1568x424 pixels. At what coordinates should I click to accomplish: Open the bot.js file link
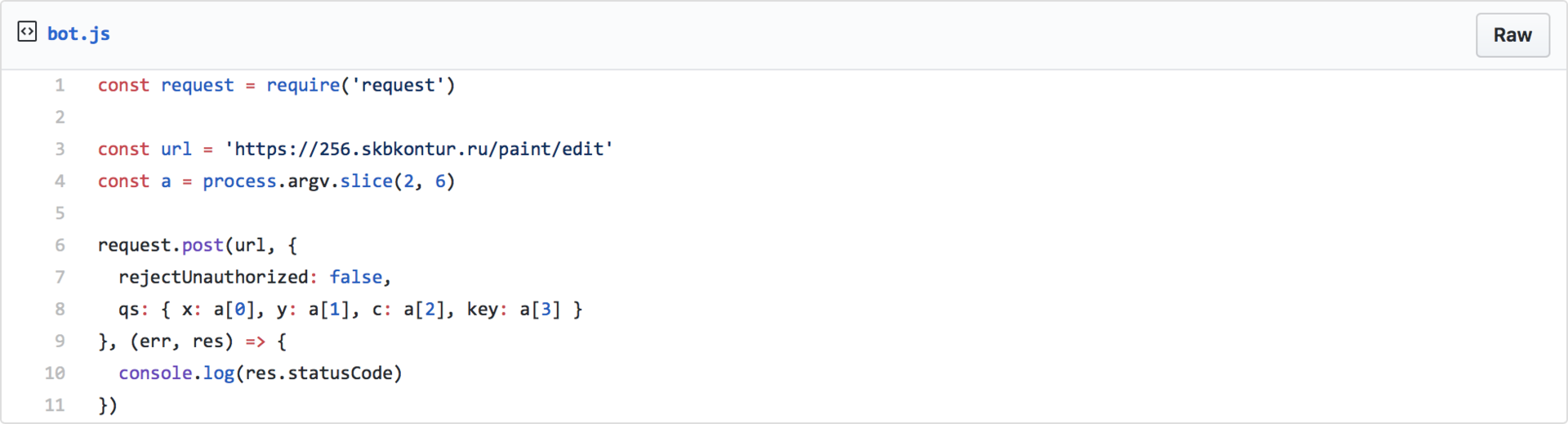click(78, 33)
